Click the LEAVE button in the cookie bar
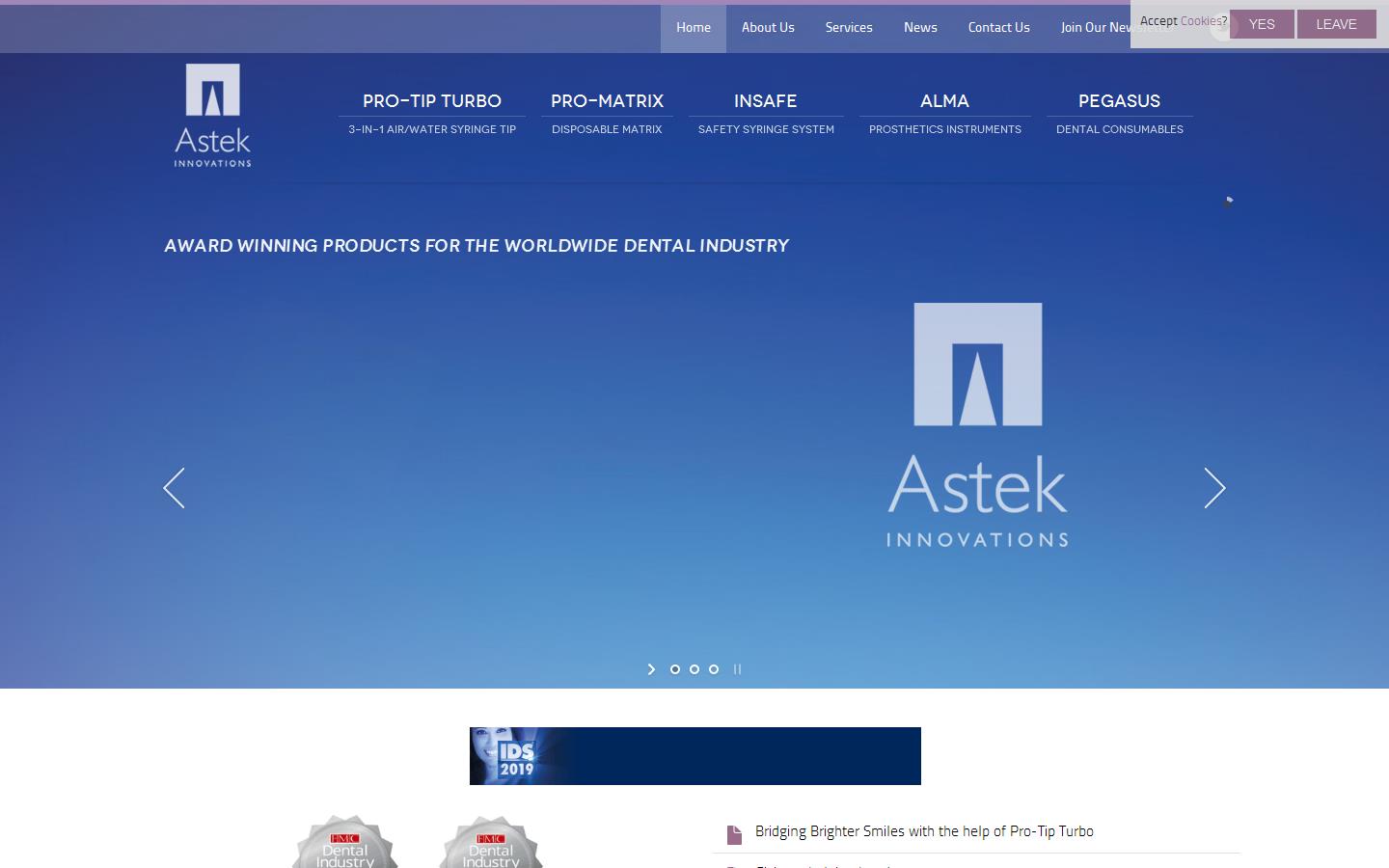The width and height of the screenshot is (1389, 868). [x=1337, y=24]
